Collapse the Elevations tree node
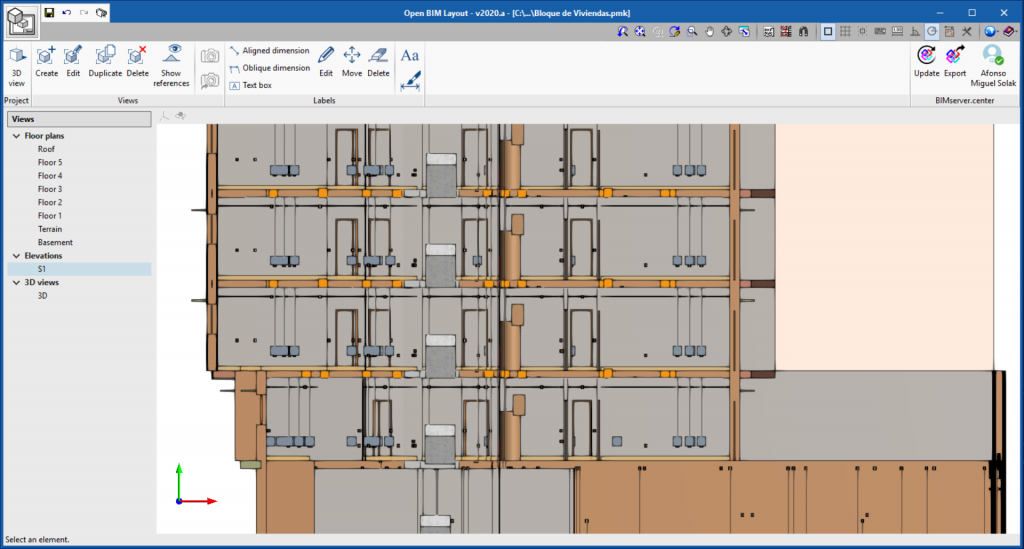The width and height of the screenshot is (1024, 549). (16, 256)
